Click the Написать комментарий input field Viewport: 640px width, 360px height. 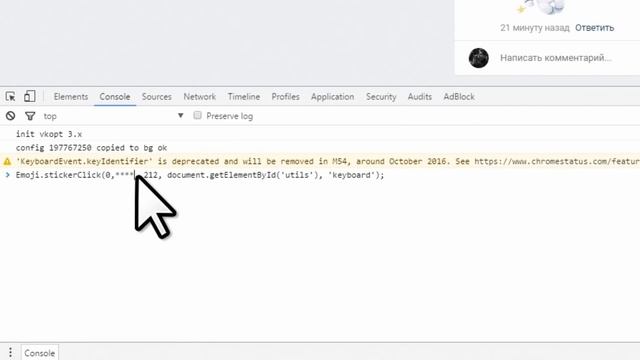556,58
